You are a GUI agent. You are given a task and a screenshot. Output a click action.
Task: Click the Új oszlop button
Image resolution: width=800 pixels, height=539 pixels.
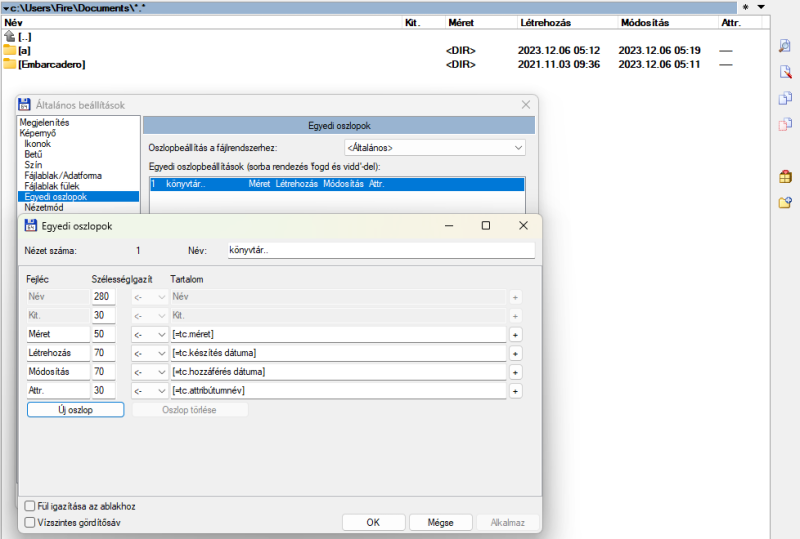[x=76, y=410]
